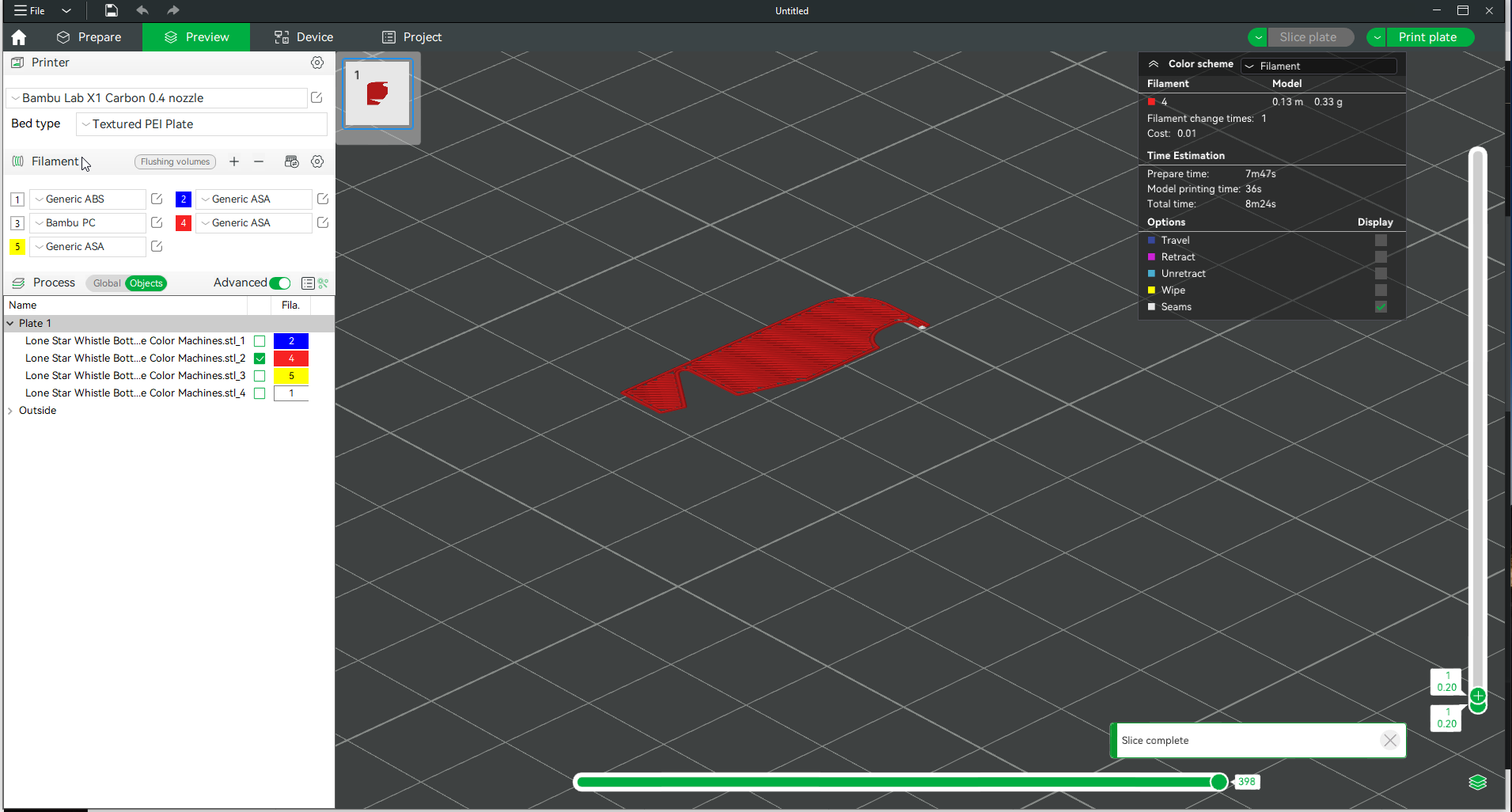Add a new filament with the plus icon
The width and height of the screenshot is (1512, 812).
point(234,161)
